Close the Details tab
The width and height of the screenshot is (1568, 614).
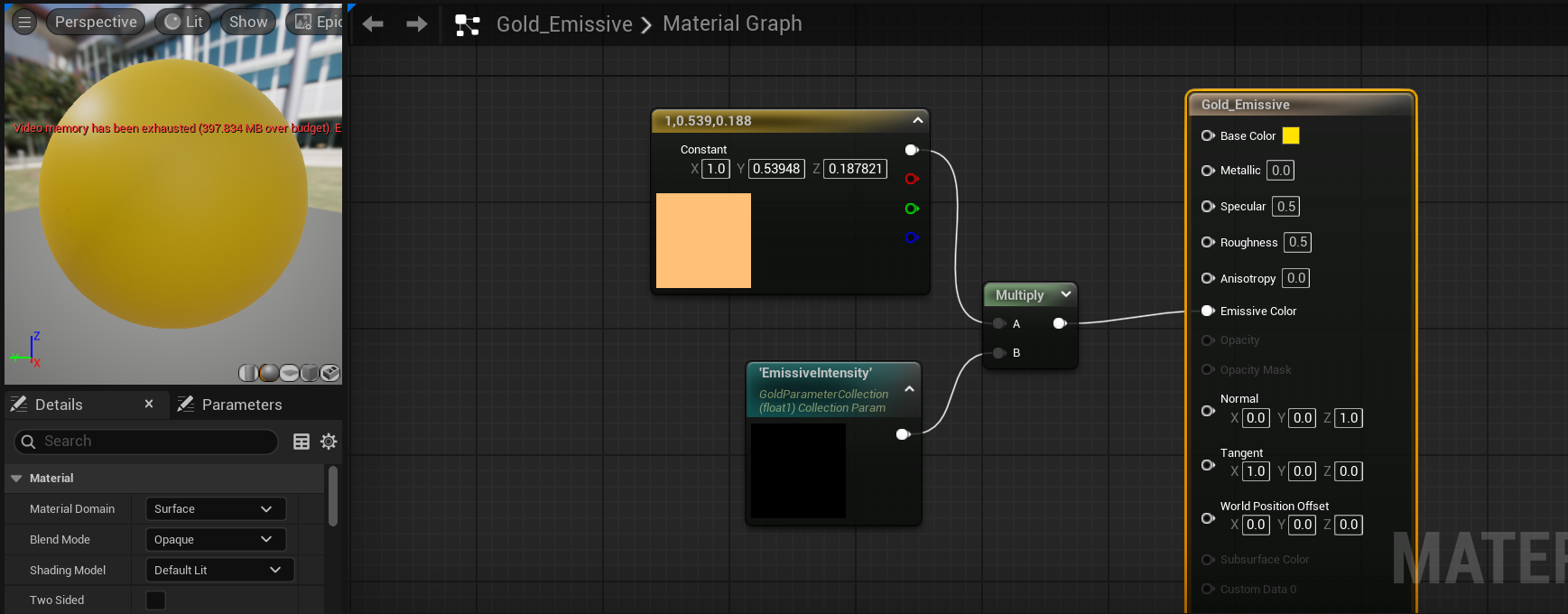pyautogui.click(x=149, y=404)
